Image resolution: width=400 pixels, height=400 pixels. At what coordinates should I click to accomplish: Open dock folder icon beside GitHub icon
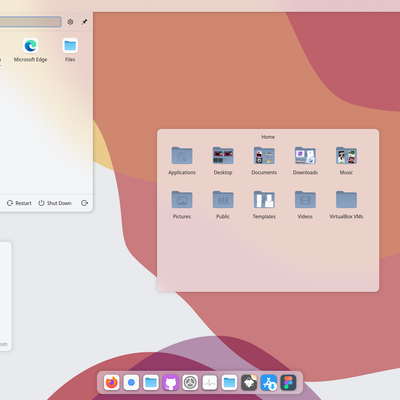(151, 383)
